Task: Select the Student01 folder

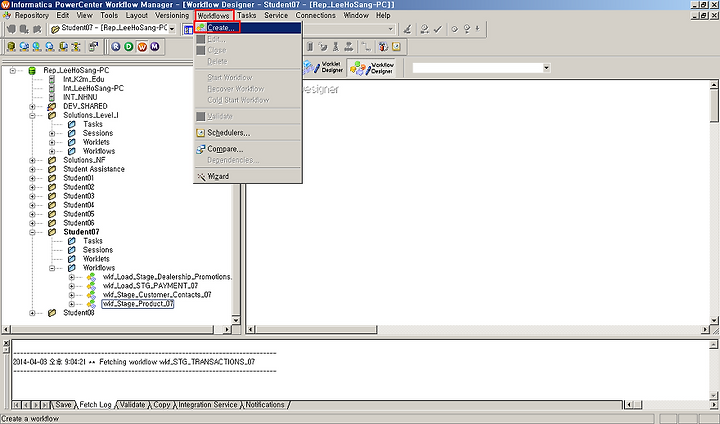Action: click(x=79, y=178)
